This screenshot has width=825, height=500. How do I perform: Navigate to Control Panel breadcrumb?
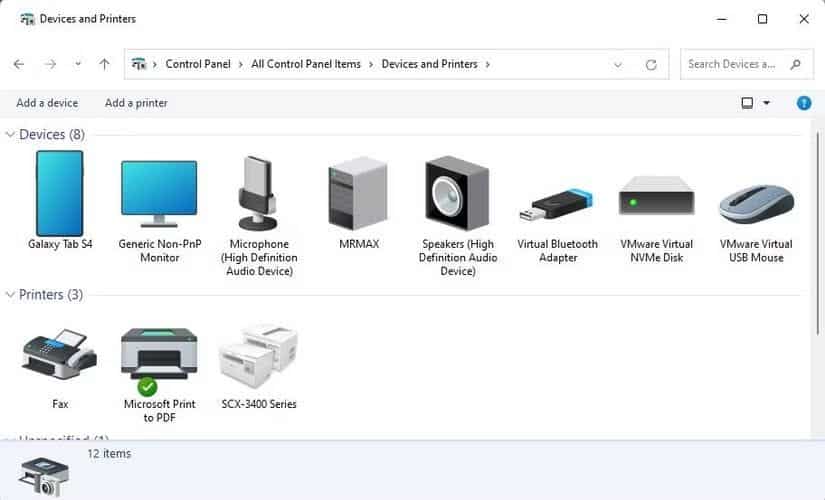(x=198, y=64)
